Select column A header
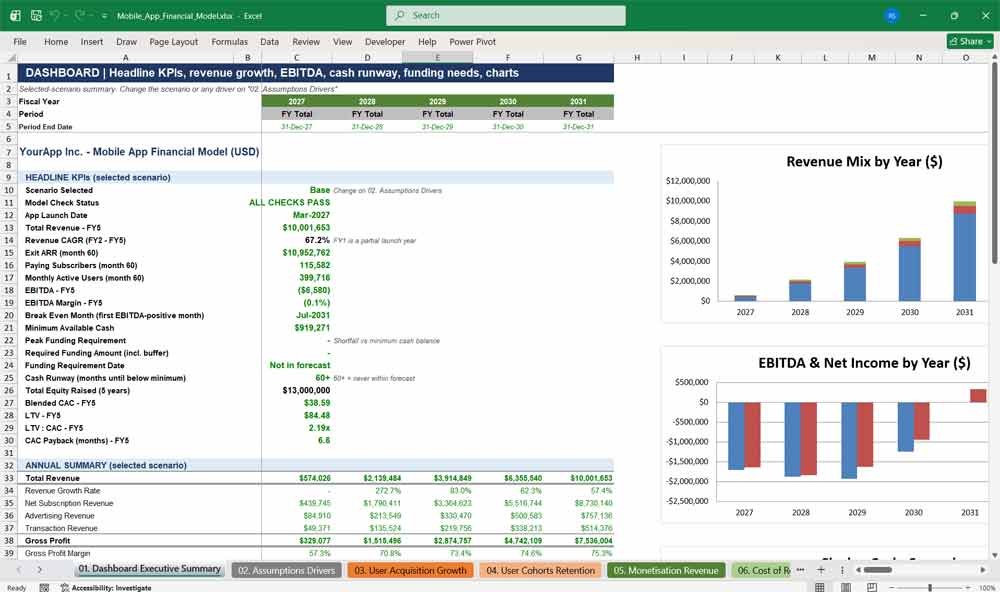The image size is (1000, 592). 126,57
